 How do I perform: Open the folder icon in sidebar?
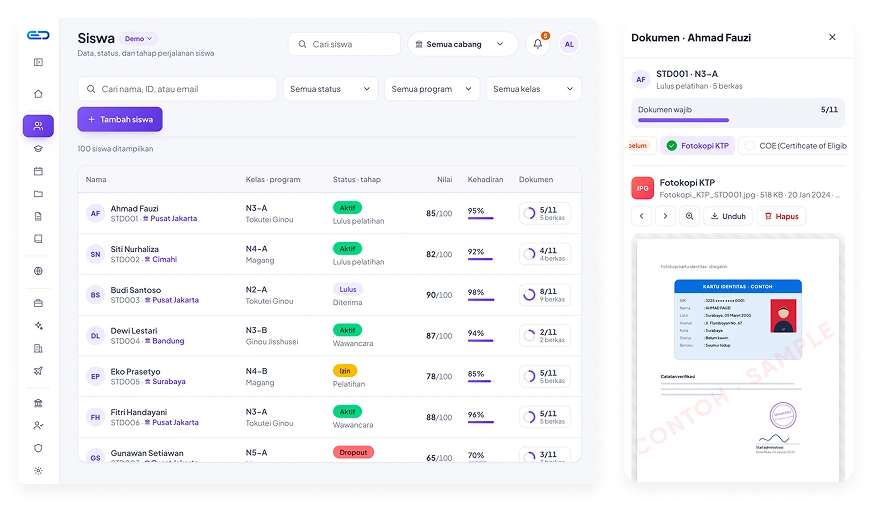[x=38, y=194]
